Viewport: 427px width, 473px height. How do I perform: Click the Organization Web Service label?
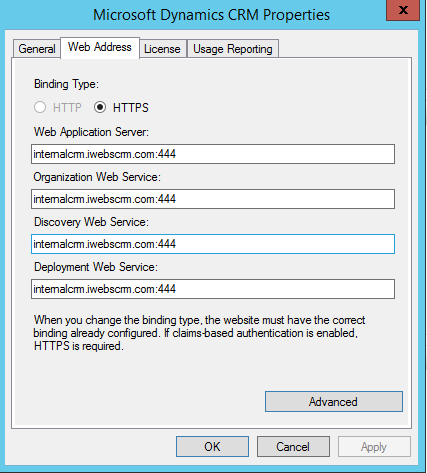coord(97,177)
